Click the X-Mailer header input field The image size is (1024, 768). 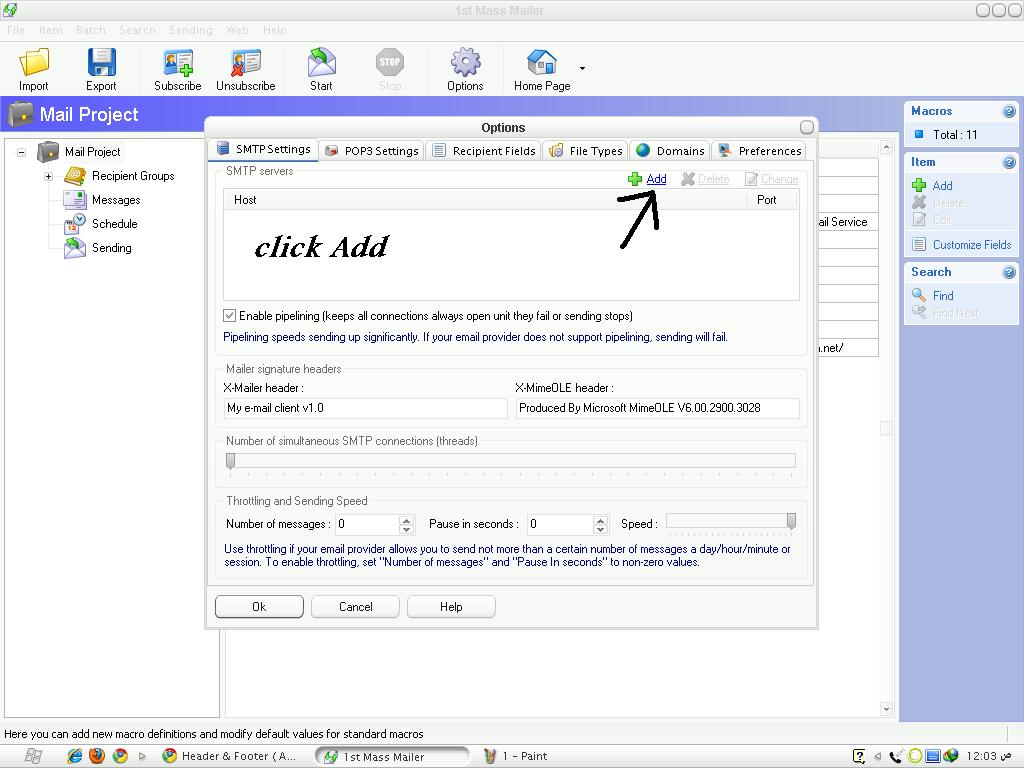(x=365, y=408)
